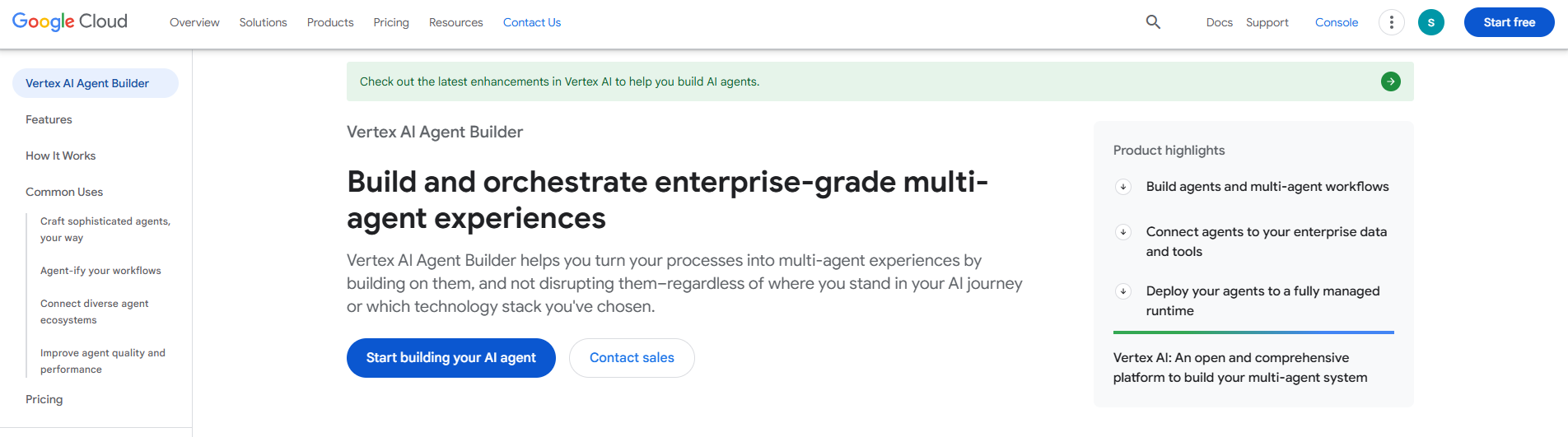Click the green arrow in announcement banner
This screenshot has width=1568, height=437.
pos(1391,81)
